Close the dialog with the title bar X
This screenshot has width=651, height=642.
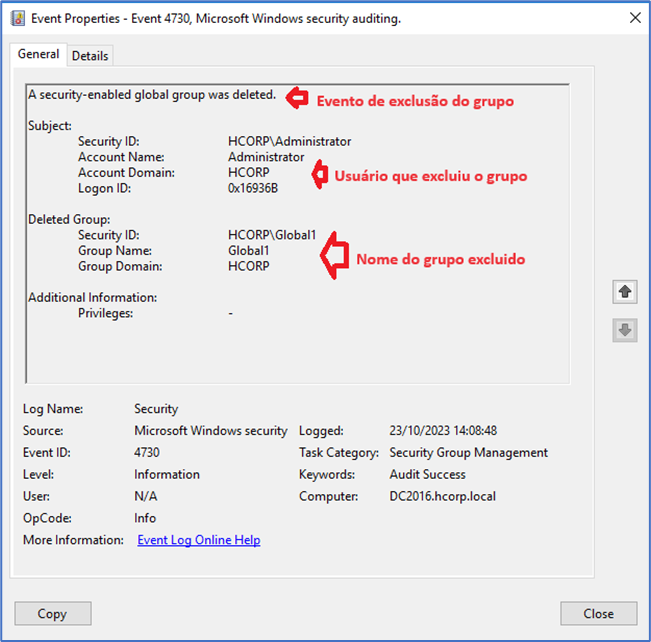(x=634, y=18)
